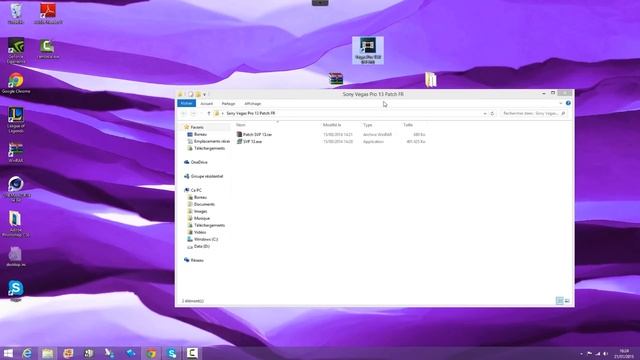Select the zipped folder on desktop
The image size is (640, 360).
430,80
